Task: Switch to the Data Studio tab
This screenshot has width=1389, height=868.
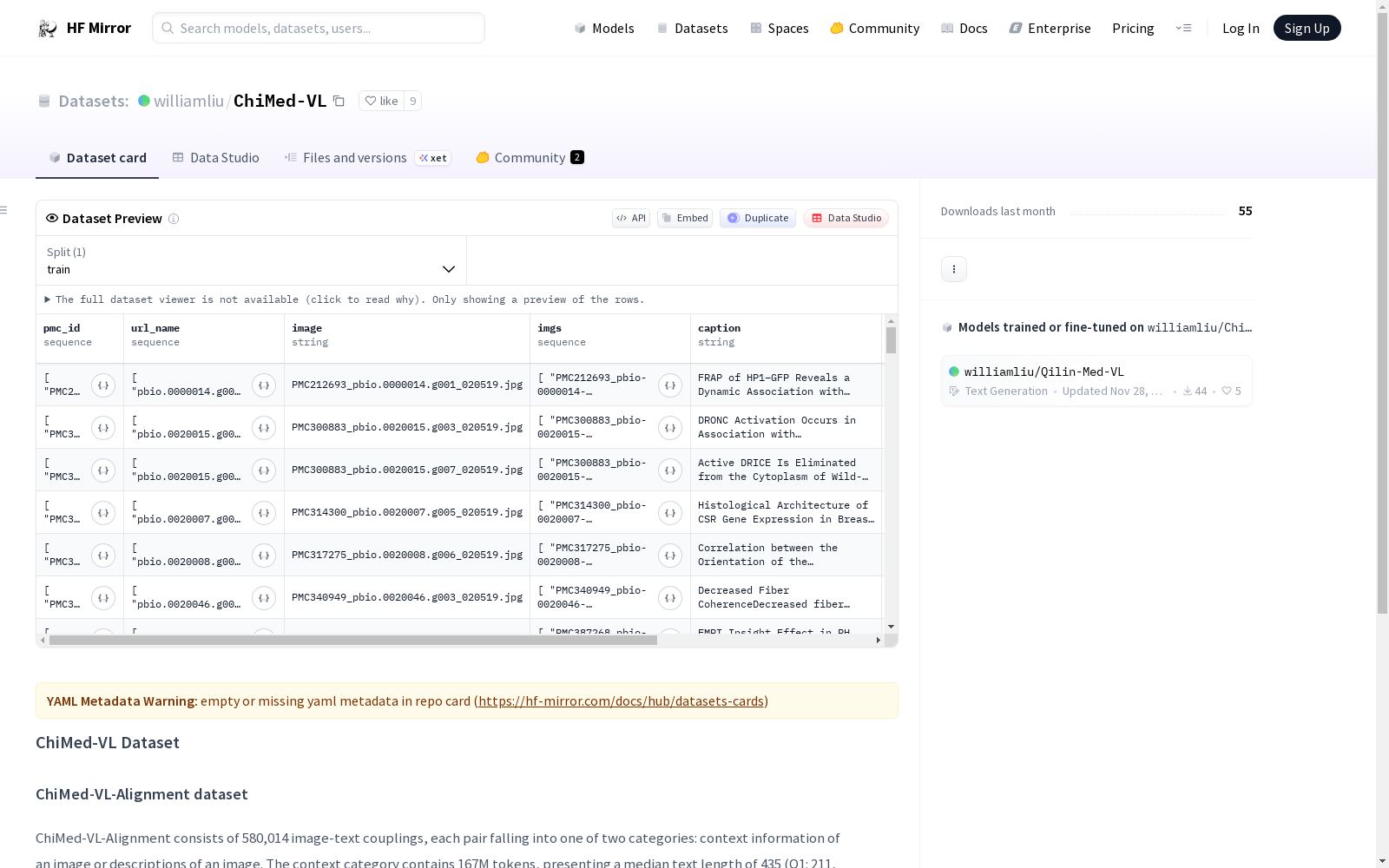Action: 216,158
